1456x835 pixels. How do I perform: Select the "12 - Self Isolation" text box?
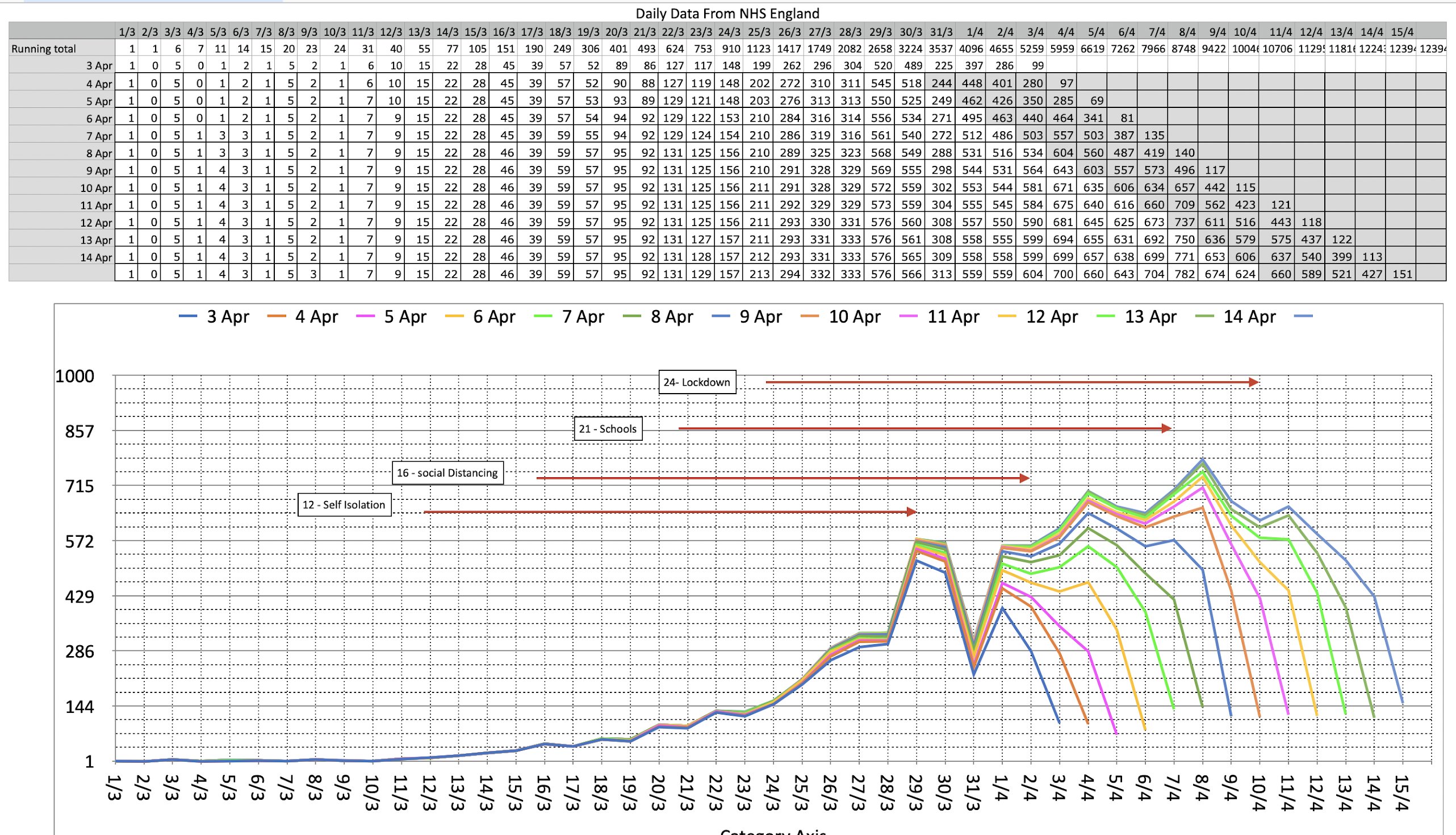344,504
